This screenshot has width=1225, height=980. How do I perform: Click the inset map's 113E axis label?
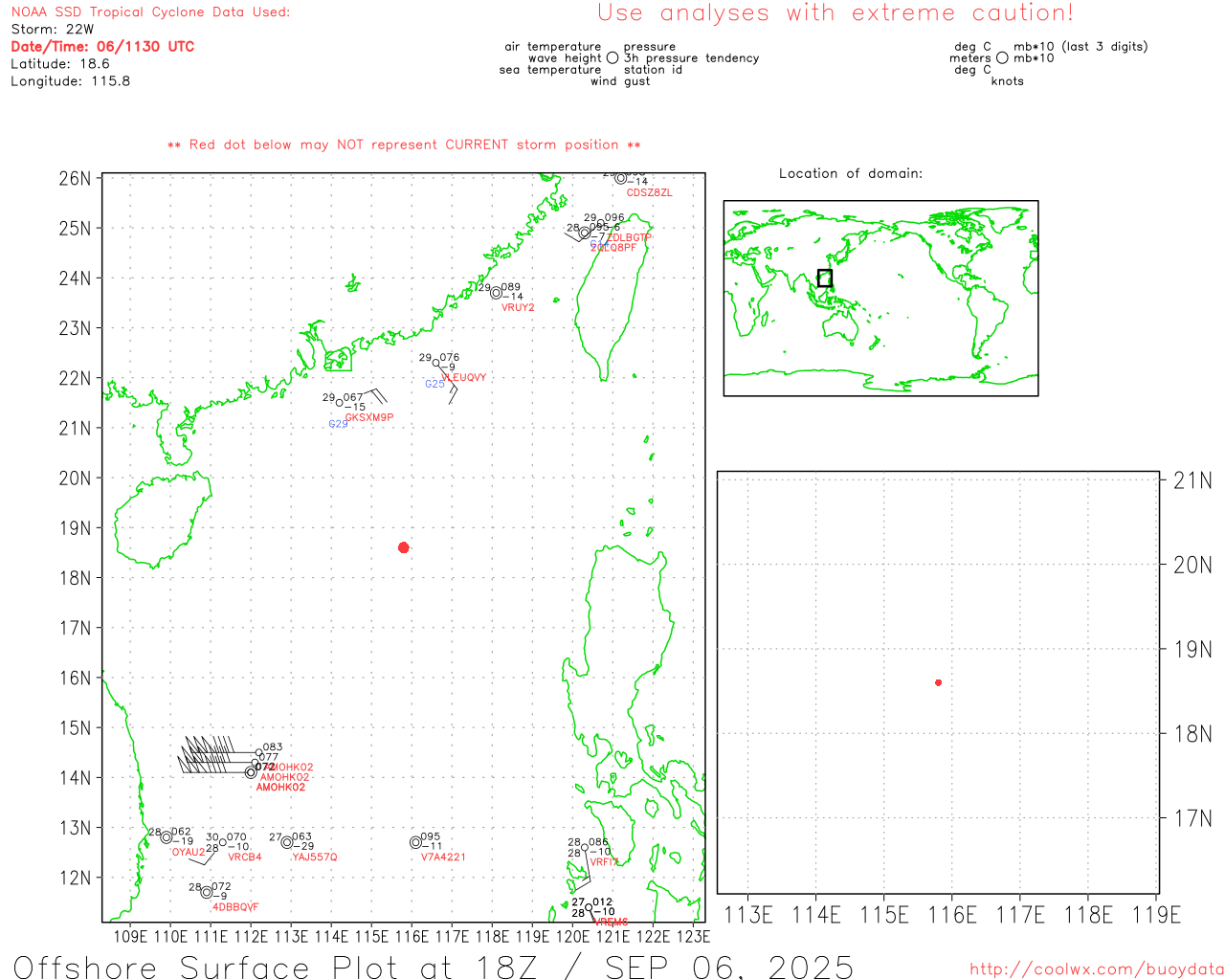coord(748,915)
